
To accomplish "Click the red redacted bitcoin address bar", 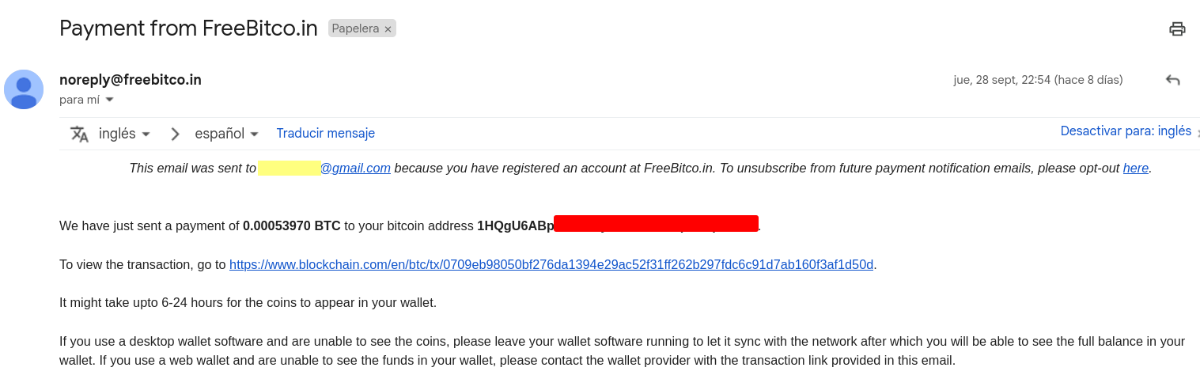I will [656, 225].
